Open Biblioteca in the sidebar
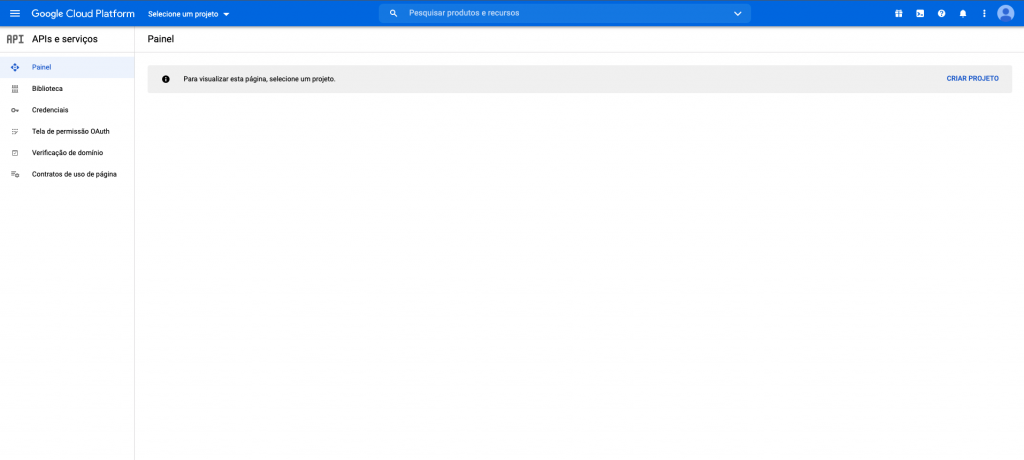 click(x=47, y=89)
